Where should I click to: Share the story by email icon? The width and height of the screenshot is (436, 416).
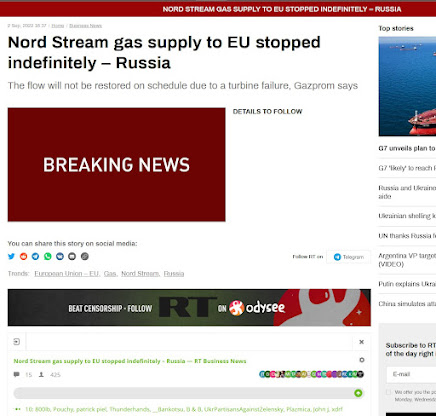[x=72, y=256]
